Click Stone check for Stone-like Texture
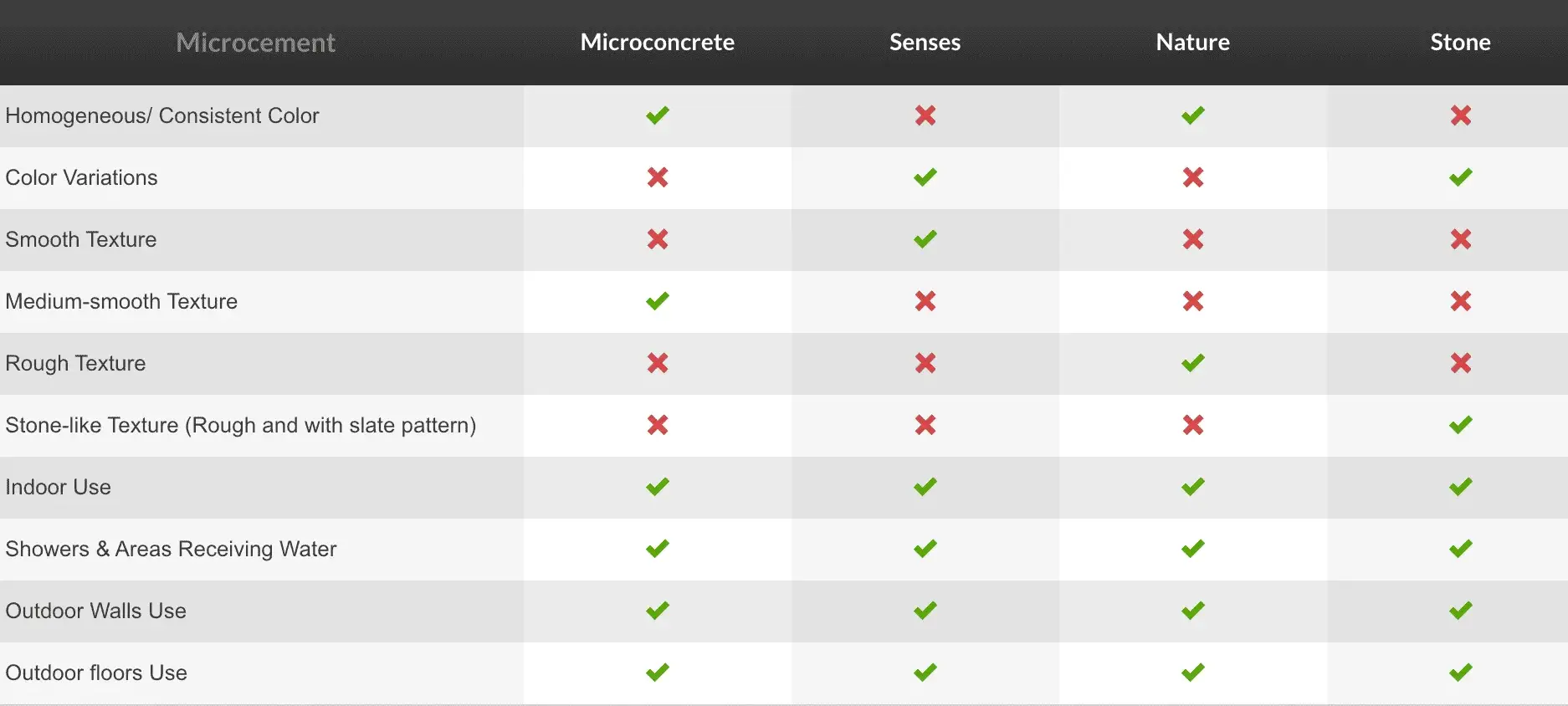The height and width of the screenshot is (706, 1568). click(1461, 425)
